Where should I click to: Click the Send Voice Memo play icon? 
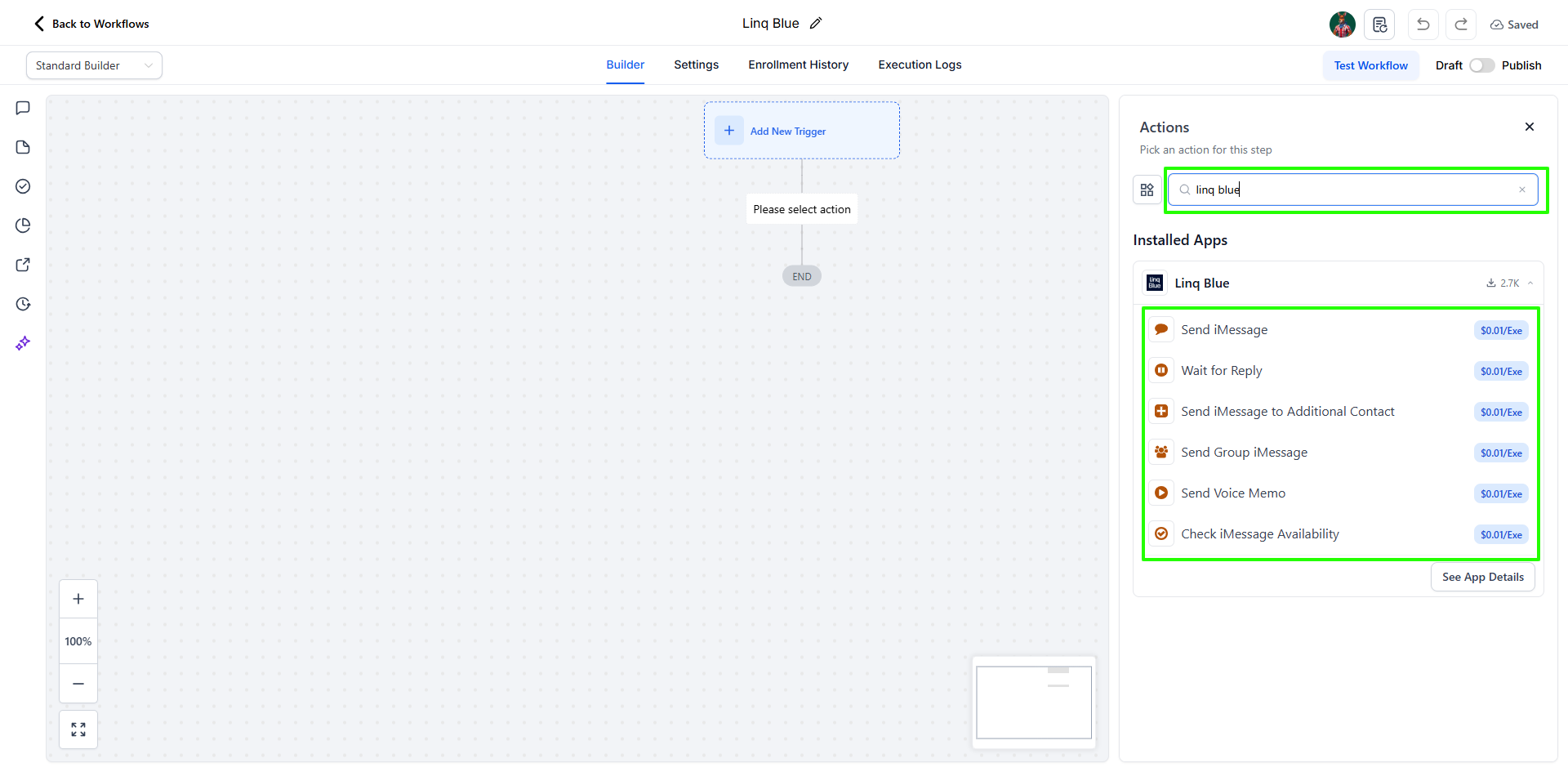1161,493
